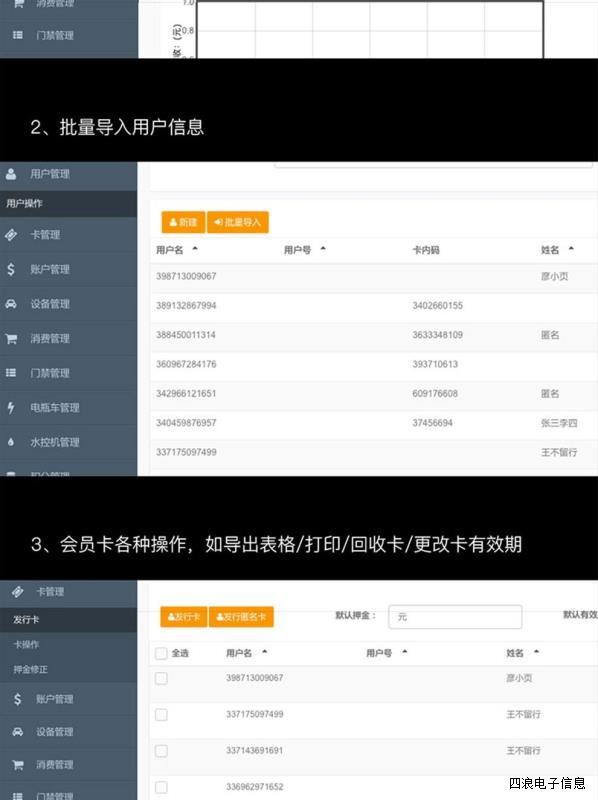Click the water drop icon of 水控机管理

click(x=11, y=442)
